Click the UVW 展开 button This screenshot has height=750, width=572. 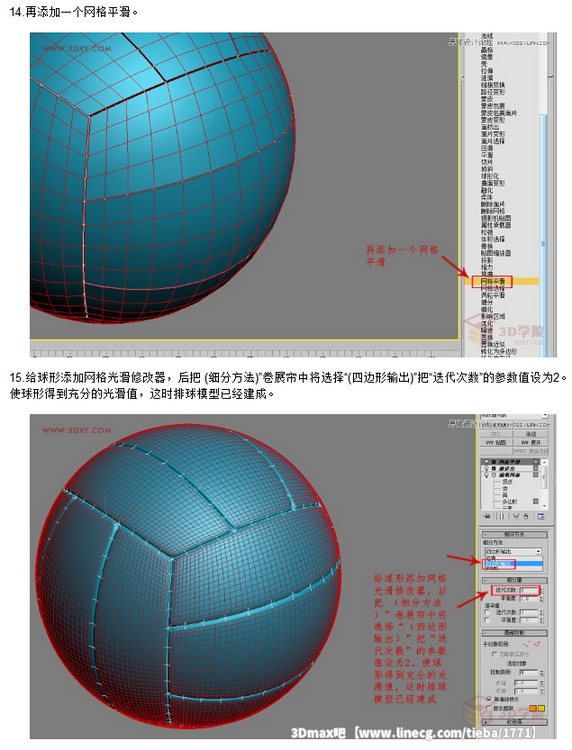[531, 442]
